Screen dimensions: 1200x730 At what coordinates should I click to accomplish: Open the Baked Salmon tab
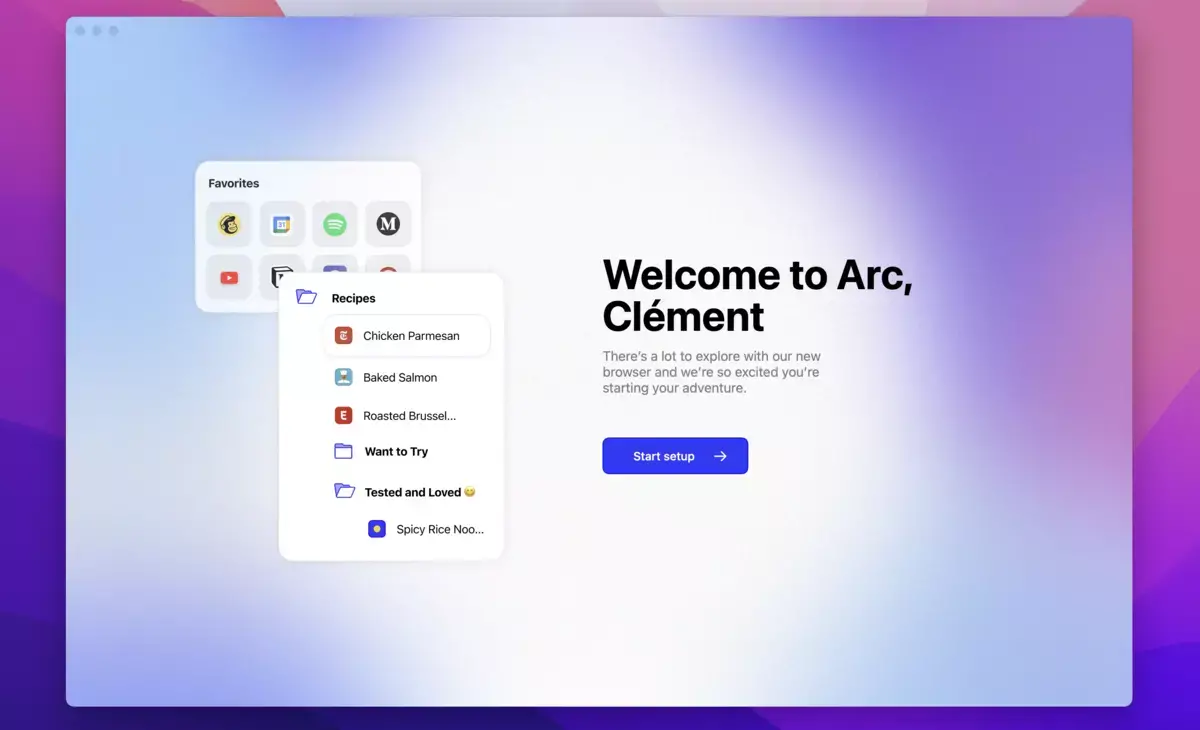400,377
